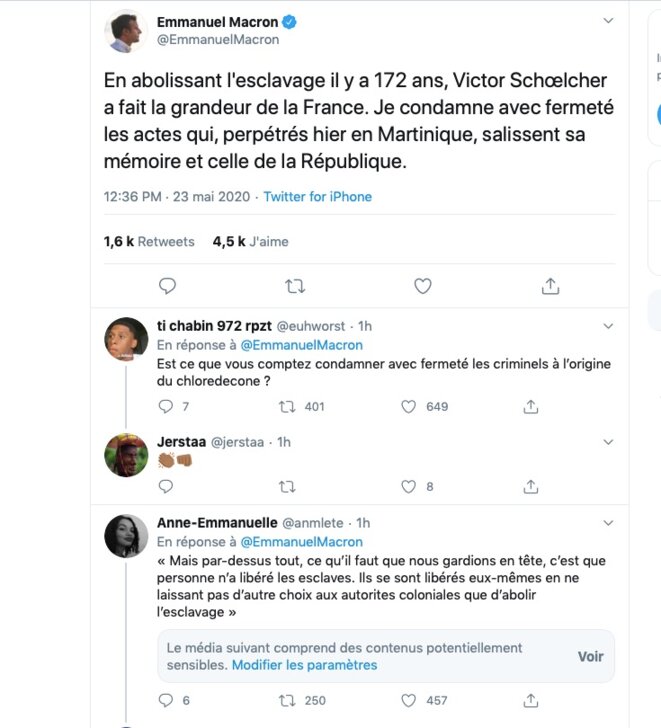661x728 pixels.
Task: Retweet Anne-Emmanuelle's reply
Action: [287, 700]
